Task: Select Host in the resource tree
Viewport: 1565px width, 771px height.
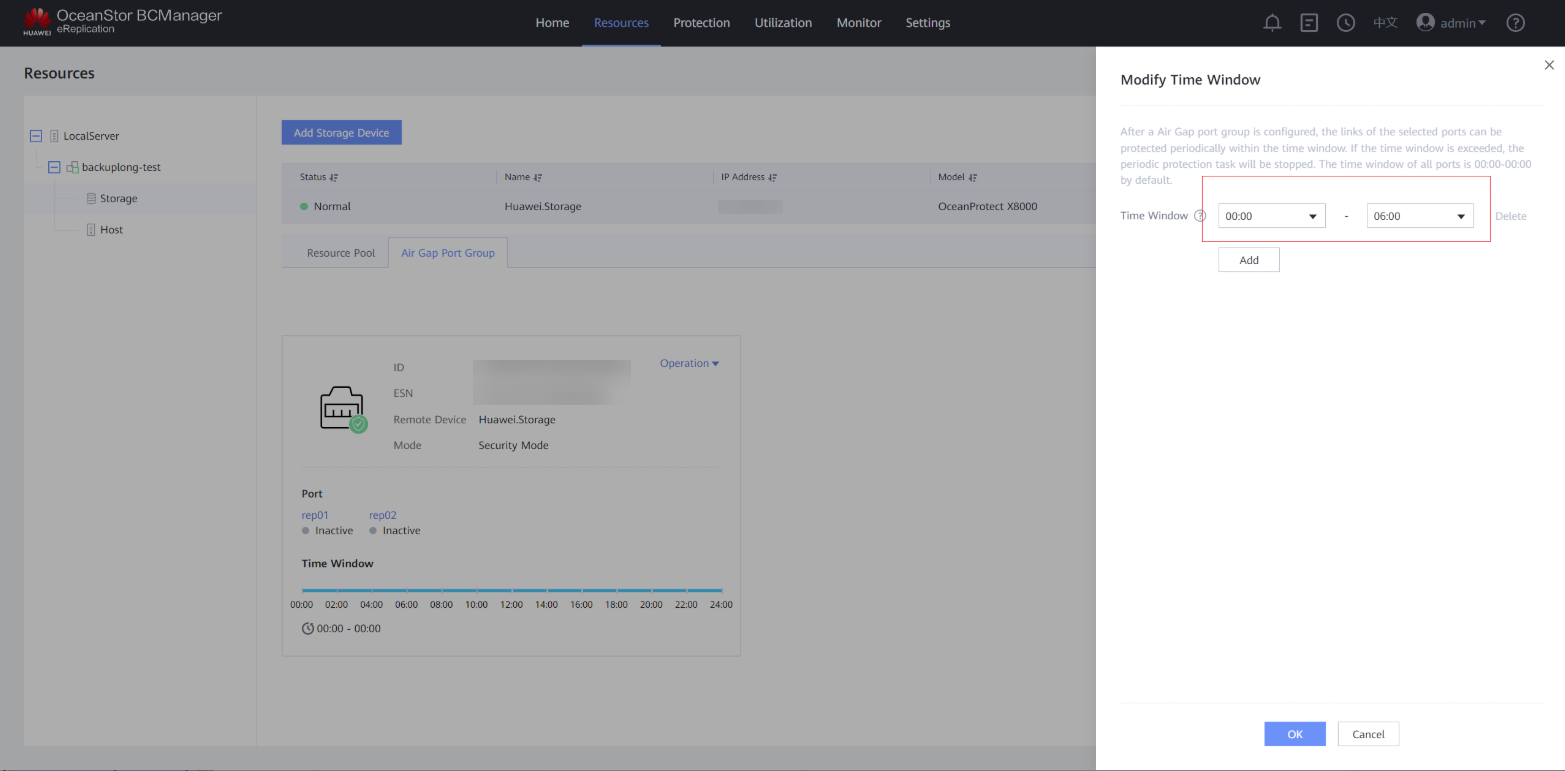Action: pos(111,230)
